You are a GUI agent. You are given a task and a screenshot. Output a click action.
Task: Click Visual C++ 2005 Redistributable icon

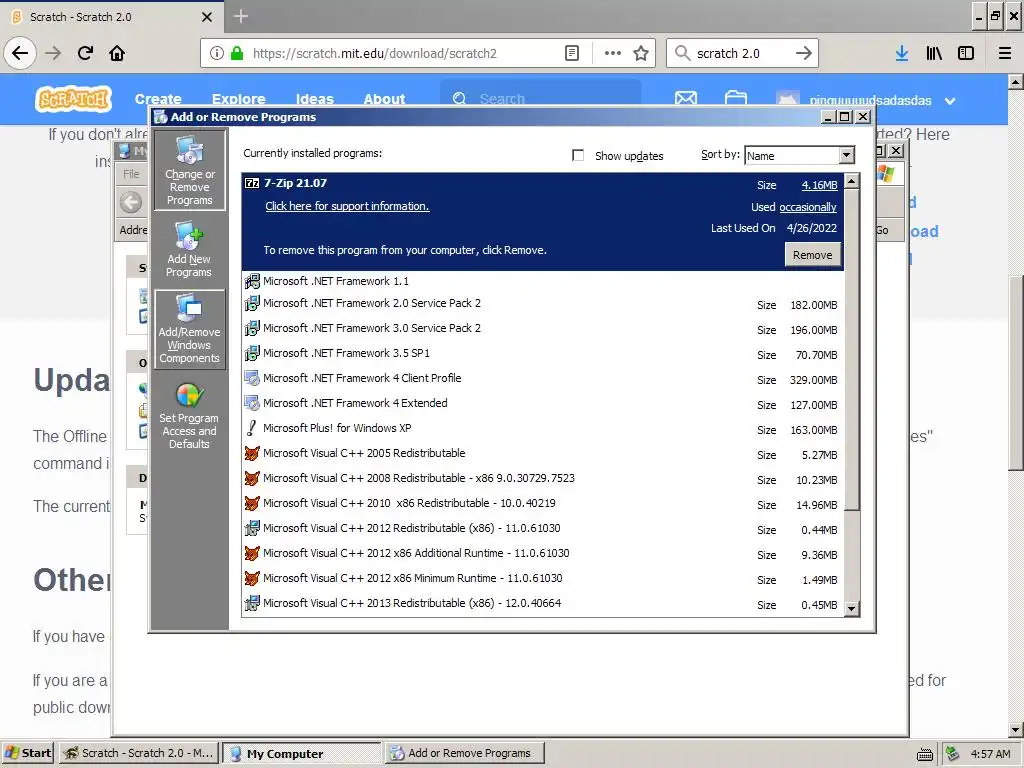click(252, 453)
